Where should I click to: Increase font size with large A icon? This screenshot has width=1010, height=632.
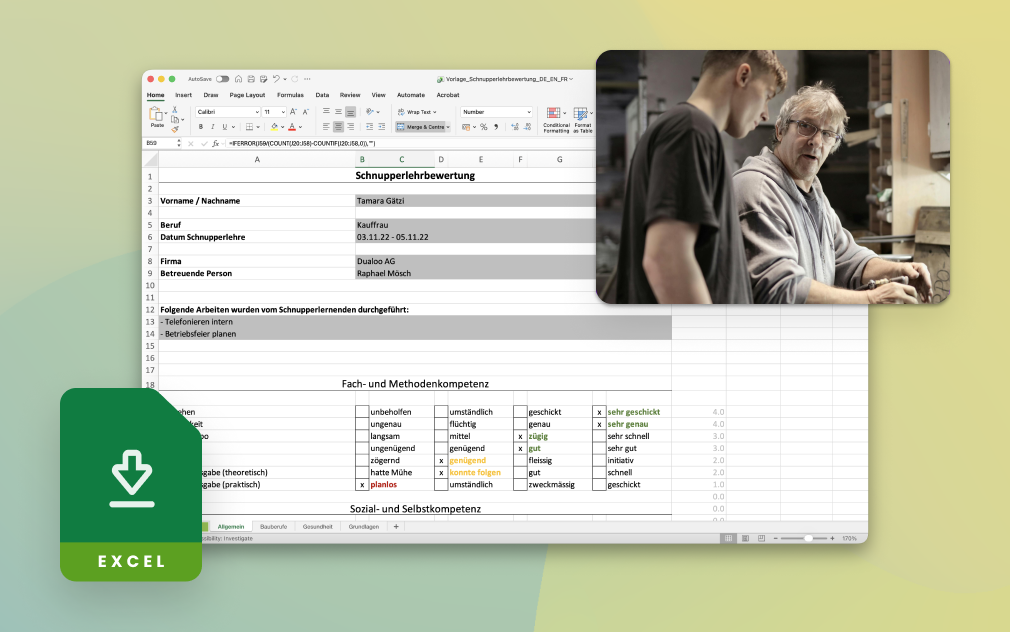tap(293, 111)
